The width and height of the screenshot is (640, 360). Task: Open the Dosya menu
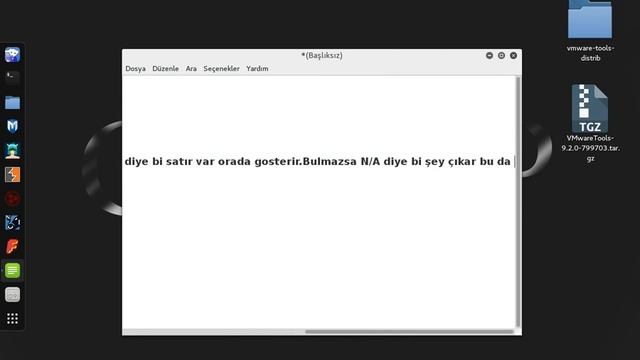click(x=136, y=69)
